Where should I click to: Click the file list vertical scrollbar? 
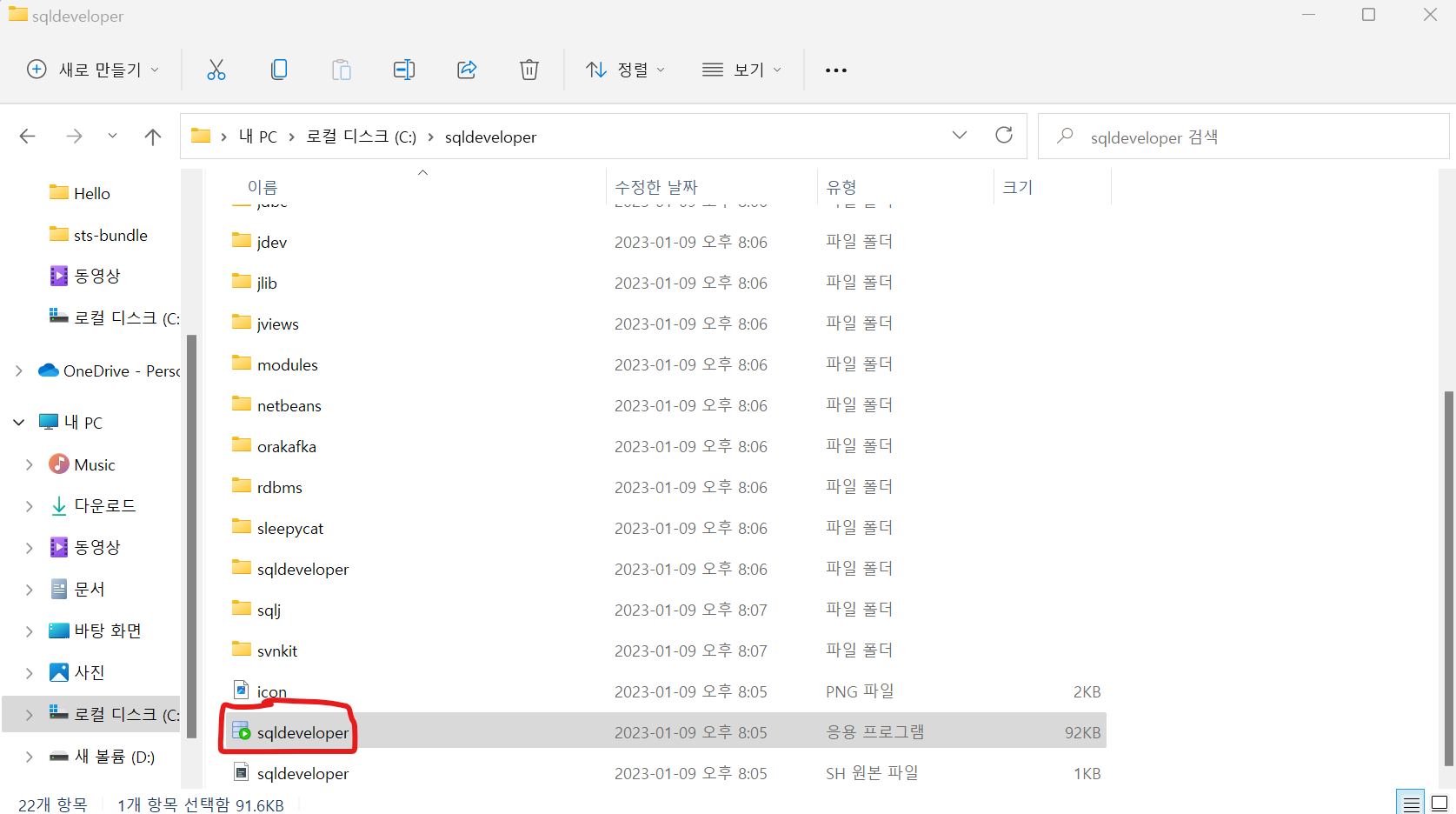[x=1448, y=578]
